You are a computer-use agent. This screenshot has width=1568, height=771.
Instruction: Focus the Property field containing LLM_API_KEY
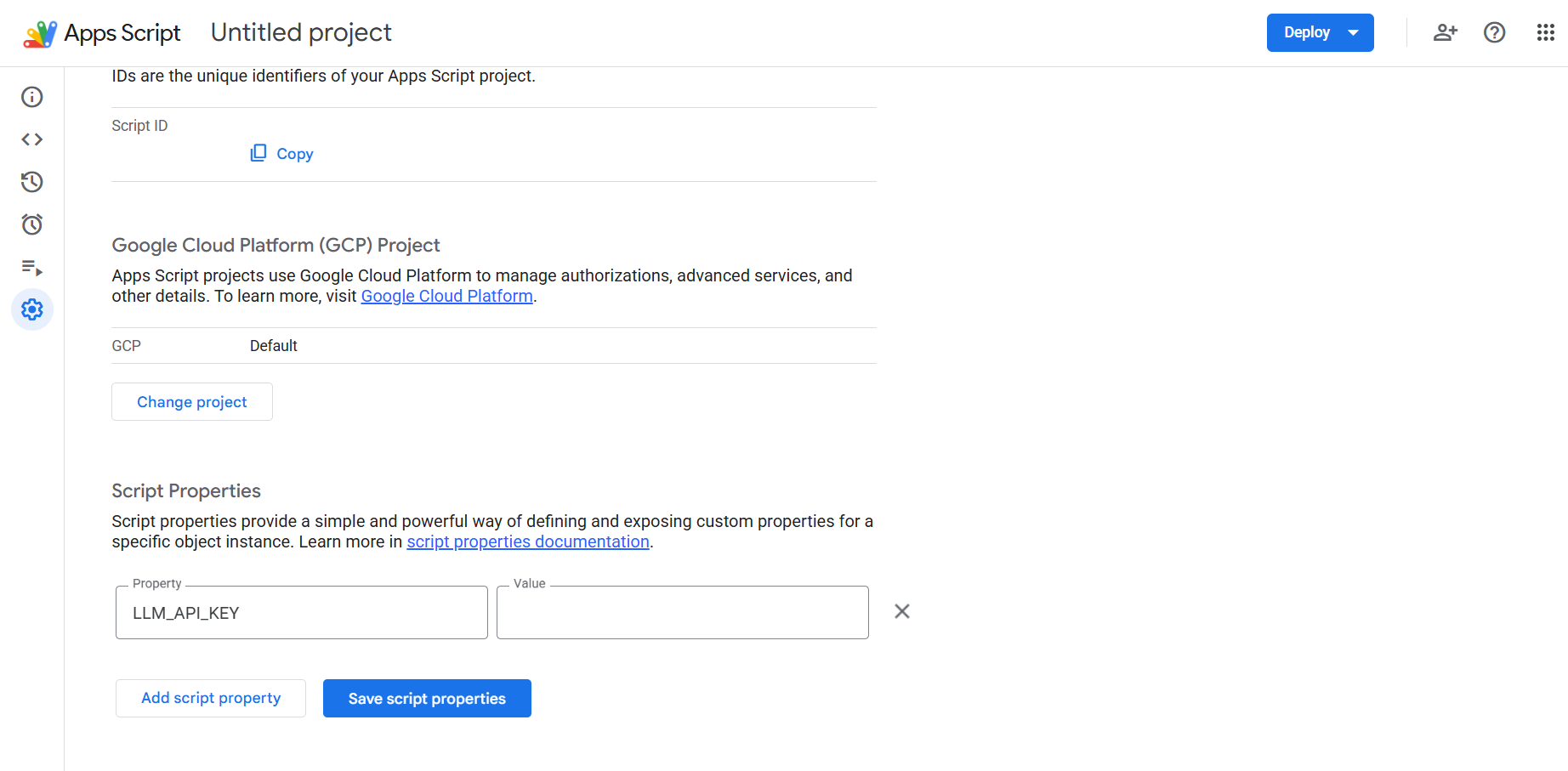pos(302,612)
